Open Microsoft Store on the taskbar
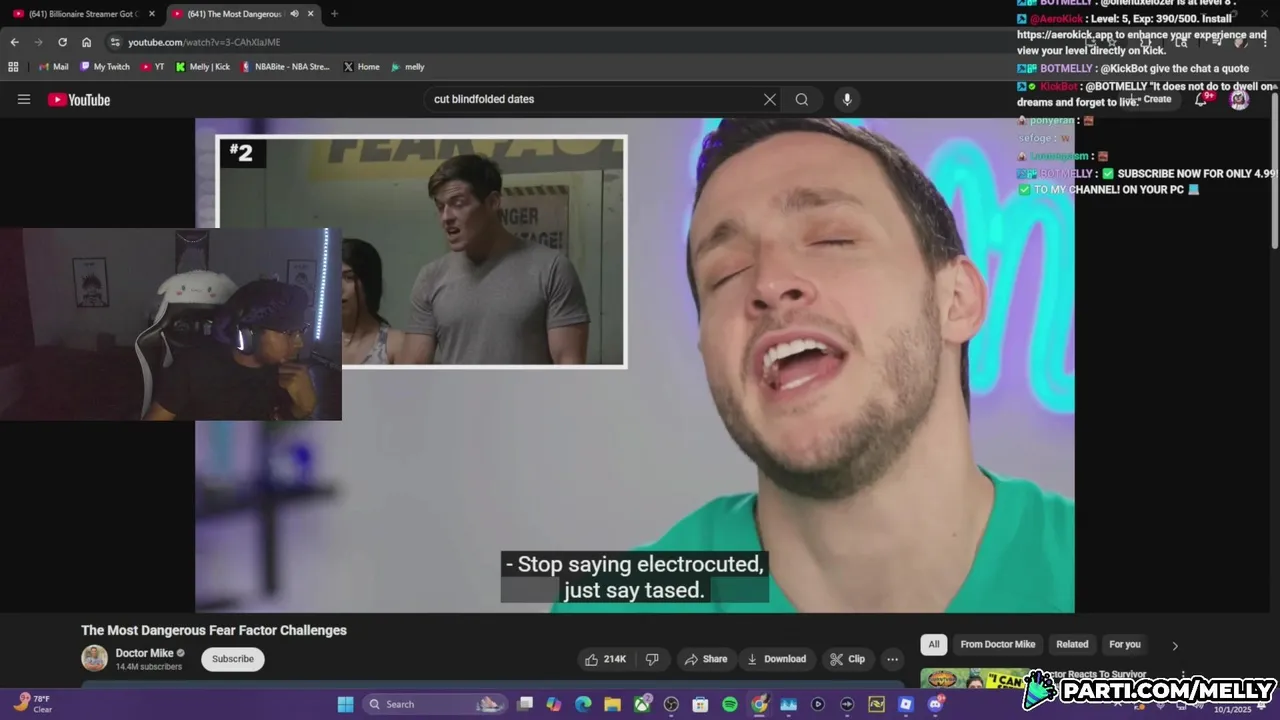The height and width of the screenshot is (720, 1280). 700,704
